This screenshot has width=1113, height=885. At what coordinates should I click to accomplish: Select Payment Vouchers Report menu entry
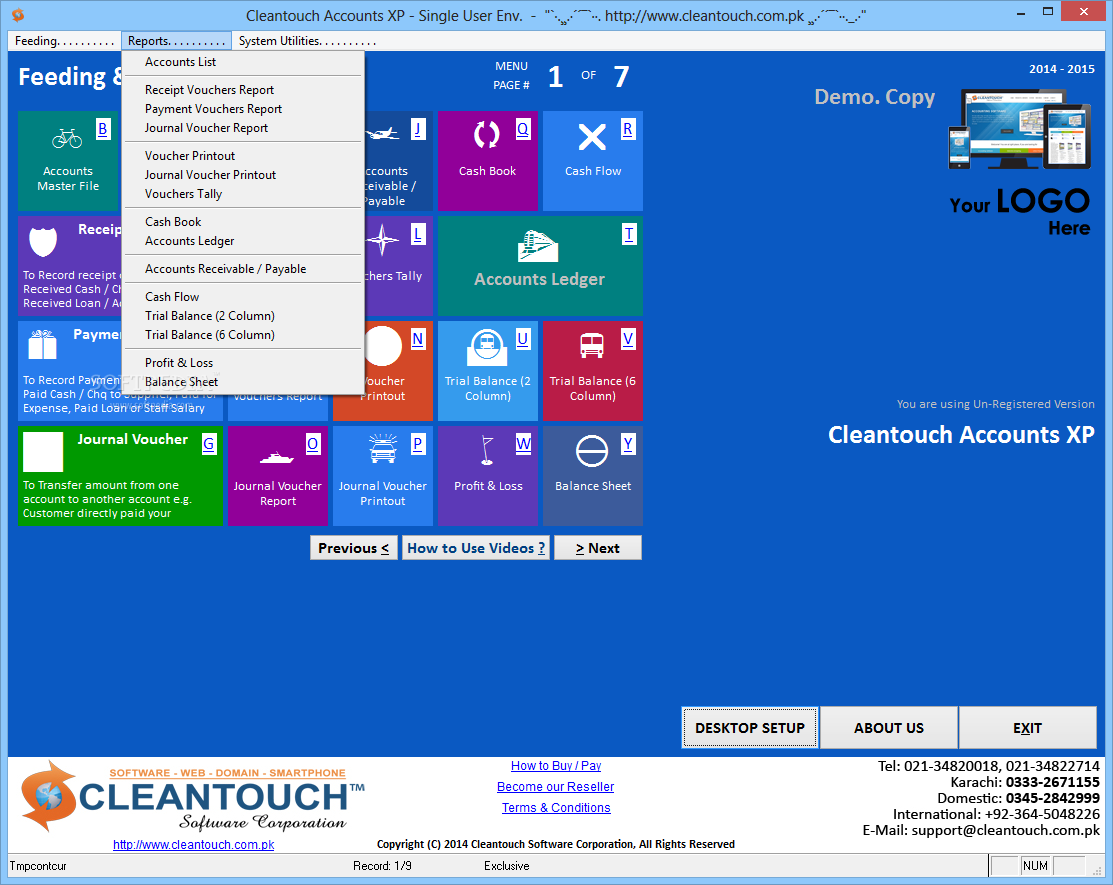(243, 109)
